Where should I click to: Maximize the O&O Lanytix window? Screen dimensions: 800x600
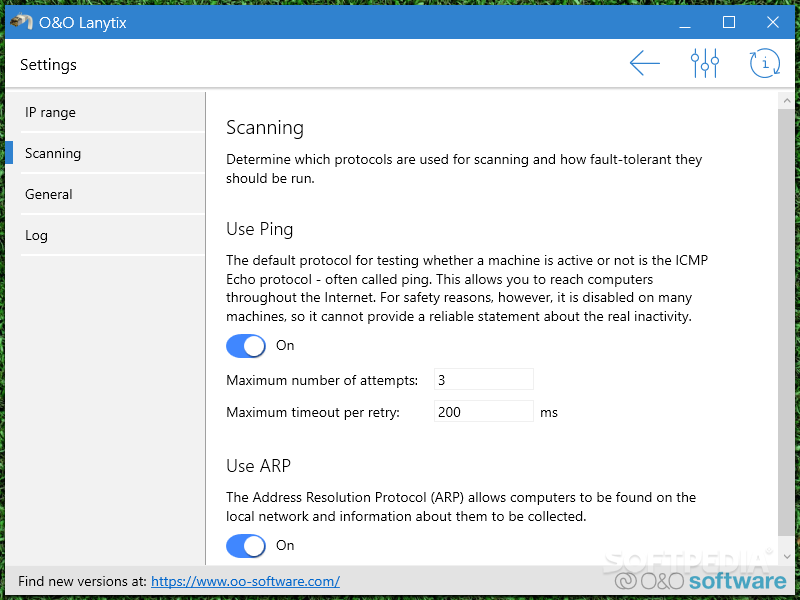pyautogui.click(x=729, y=22)
